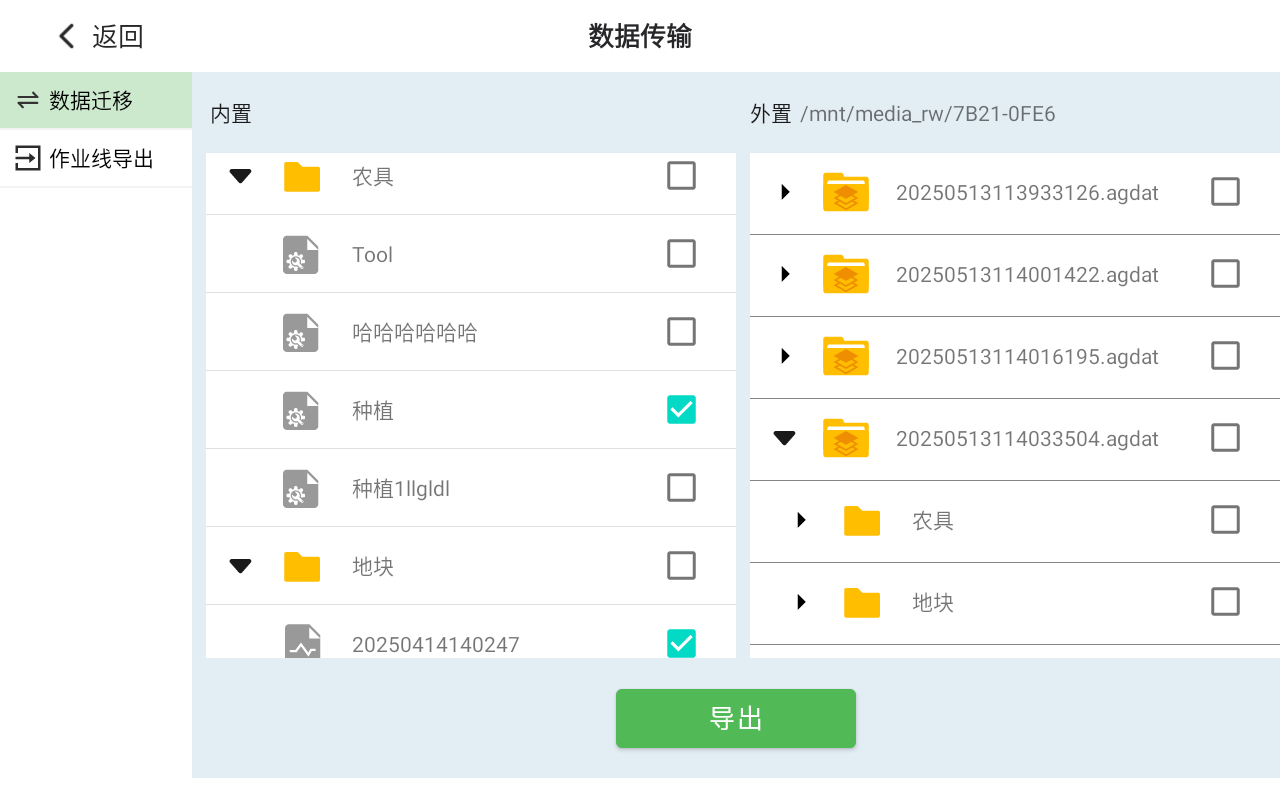Click the 地块 folder icon in 内置 panel
1280x800 pixels.
pos(301,567)
